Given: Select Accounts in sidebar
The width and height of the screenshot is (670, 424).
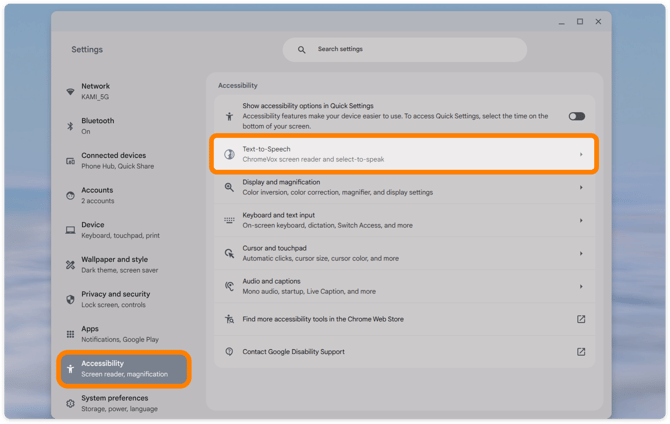Looking at the screenshot, I should 124,195.
